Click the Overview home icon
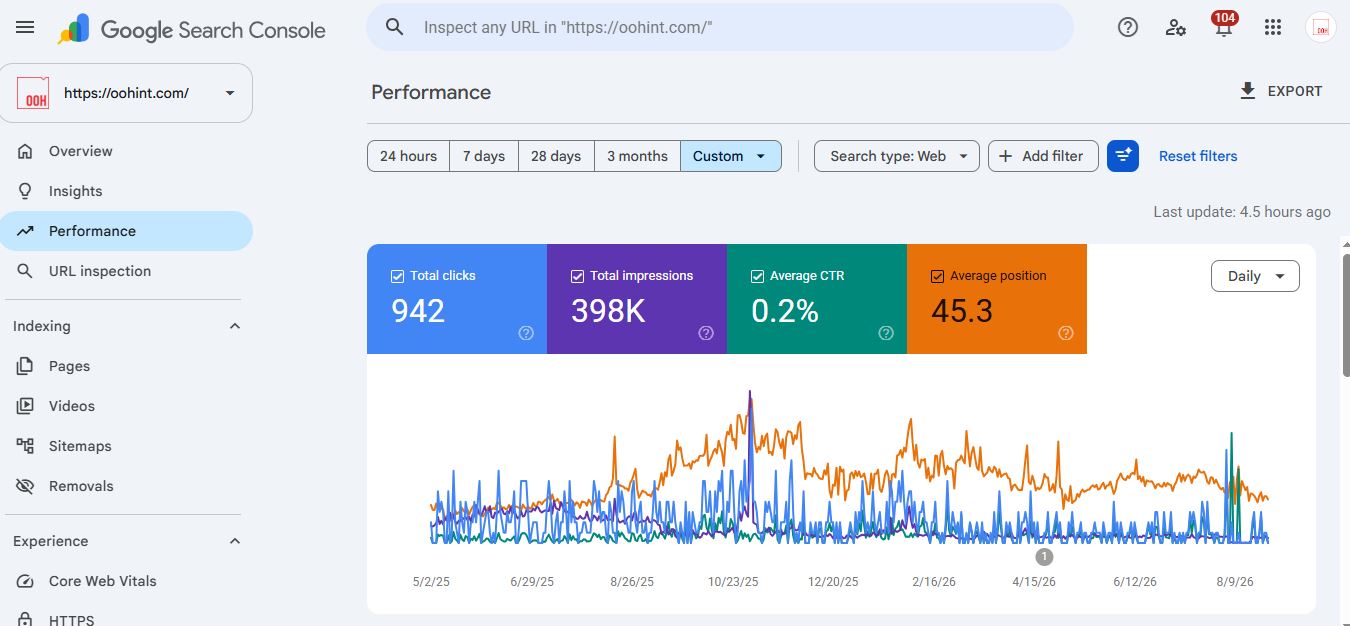 (26, 151)
